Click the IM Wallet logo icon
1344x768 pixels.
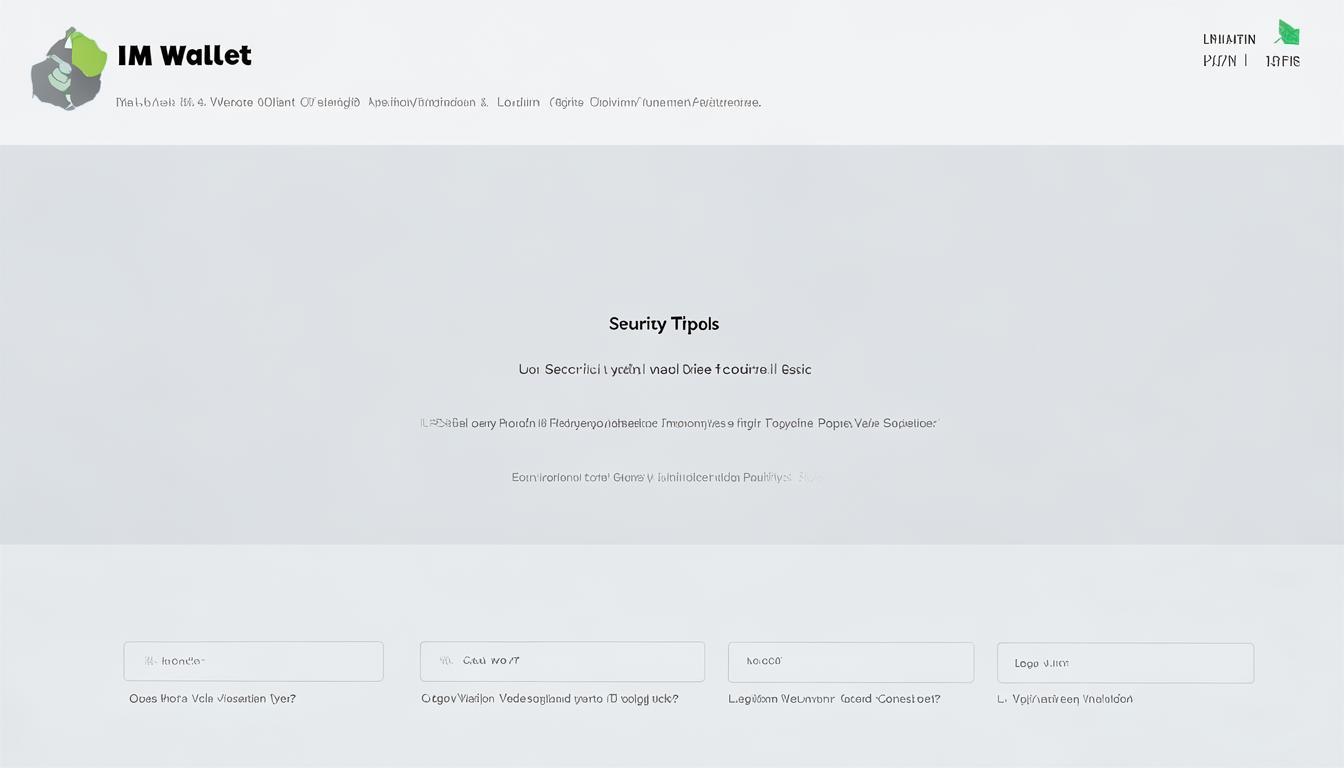68,68
